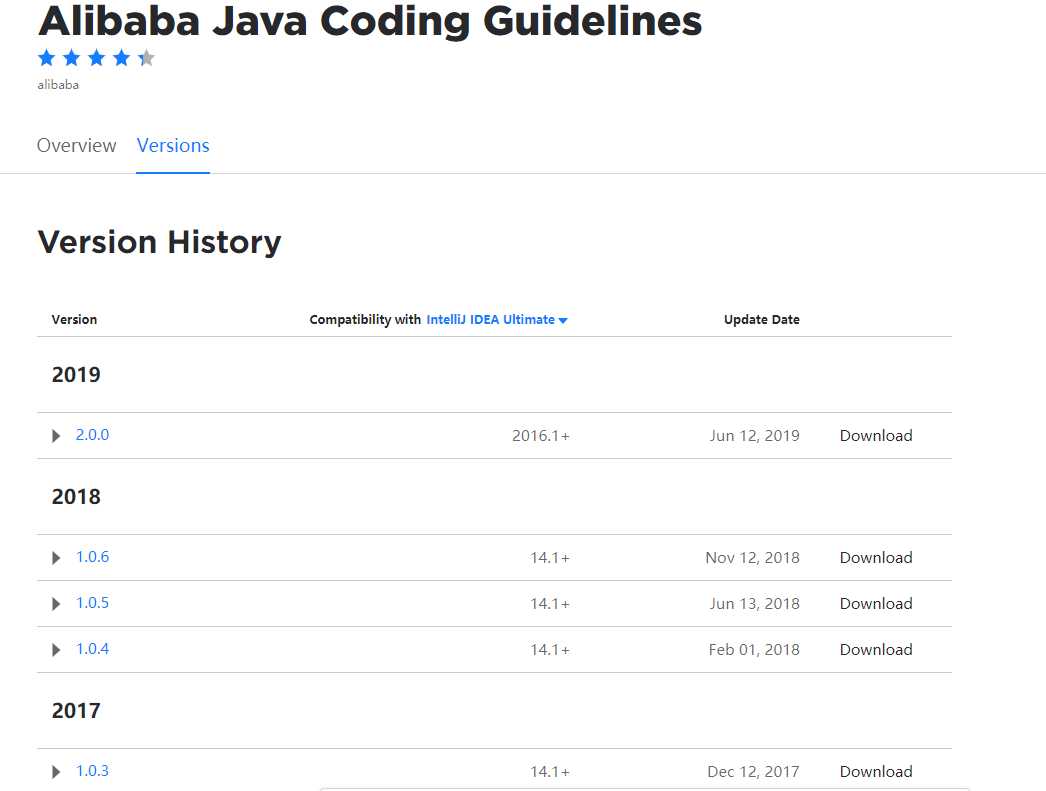Open version 1.0.5 link

[x=92, y=603]
